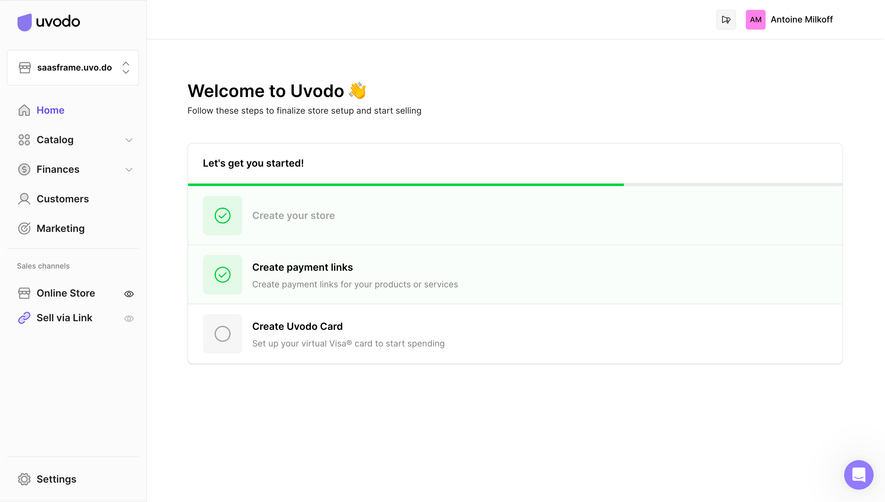Viewport: 885px width, 502px height.
Task: Click the setup progress bar
Action: 515,185
